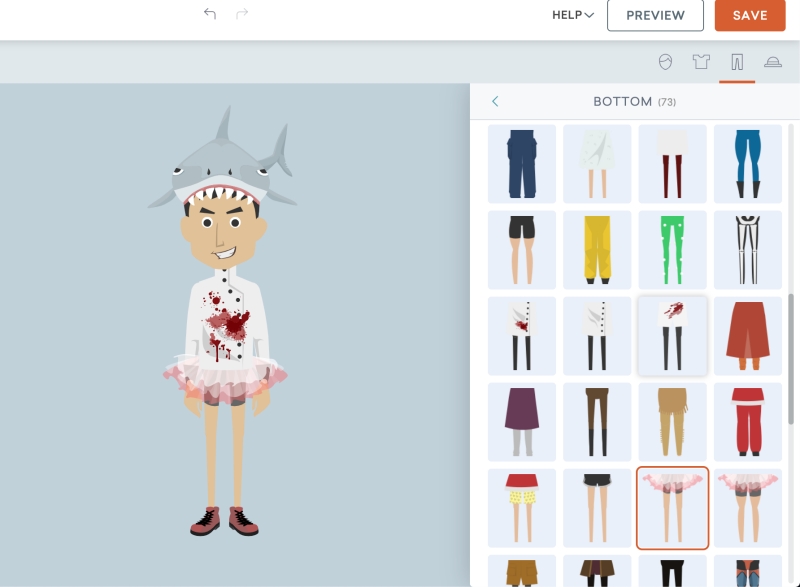The width and height of the screenshot is (800, 587).
Task: Pick chef coat bottom with blood at hem
Action: [522, 336]
